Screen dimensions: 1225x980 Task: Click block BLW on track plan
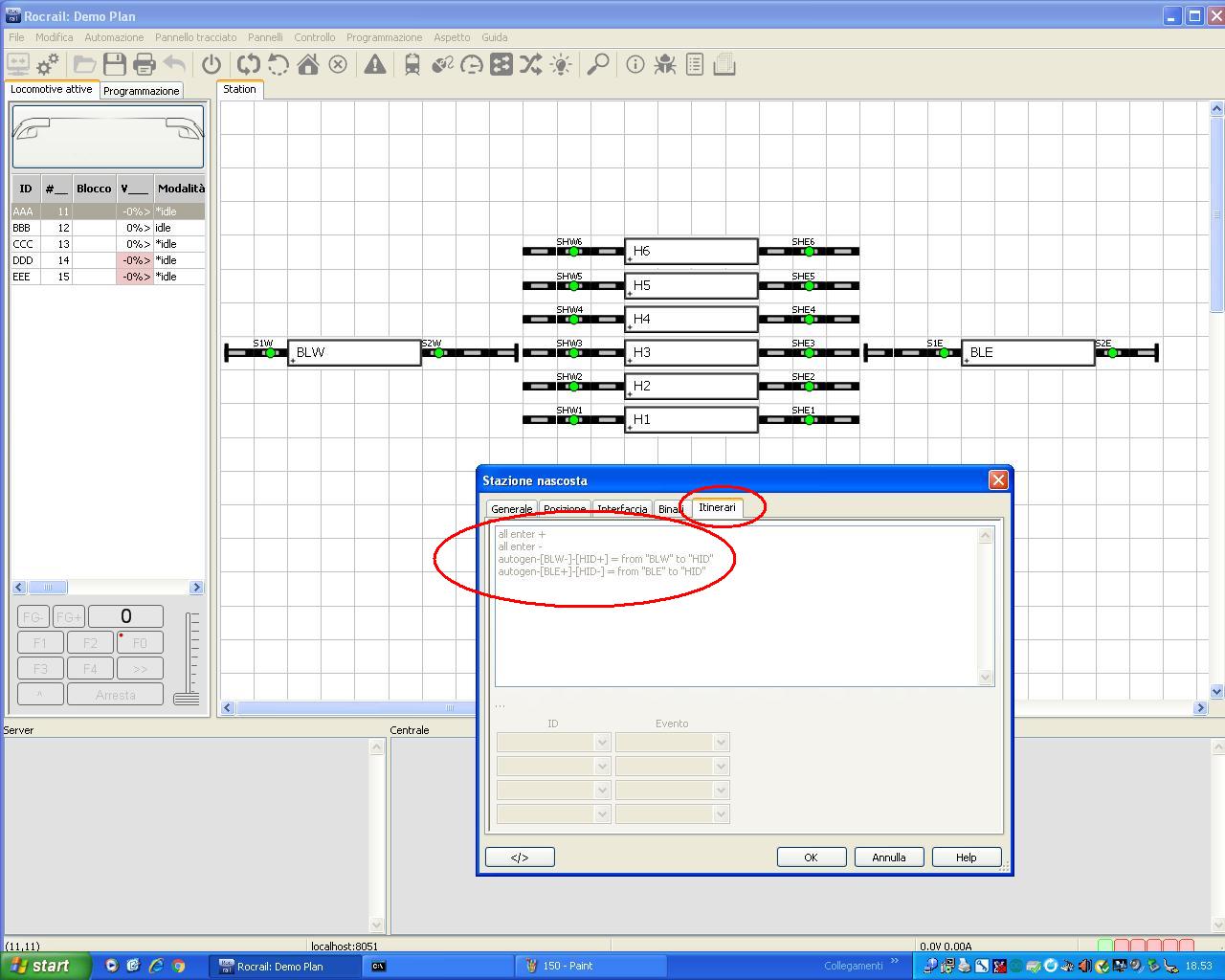click(354, 352)
